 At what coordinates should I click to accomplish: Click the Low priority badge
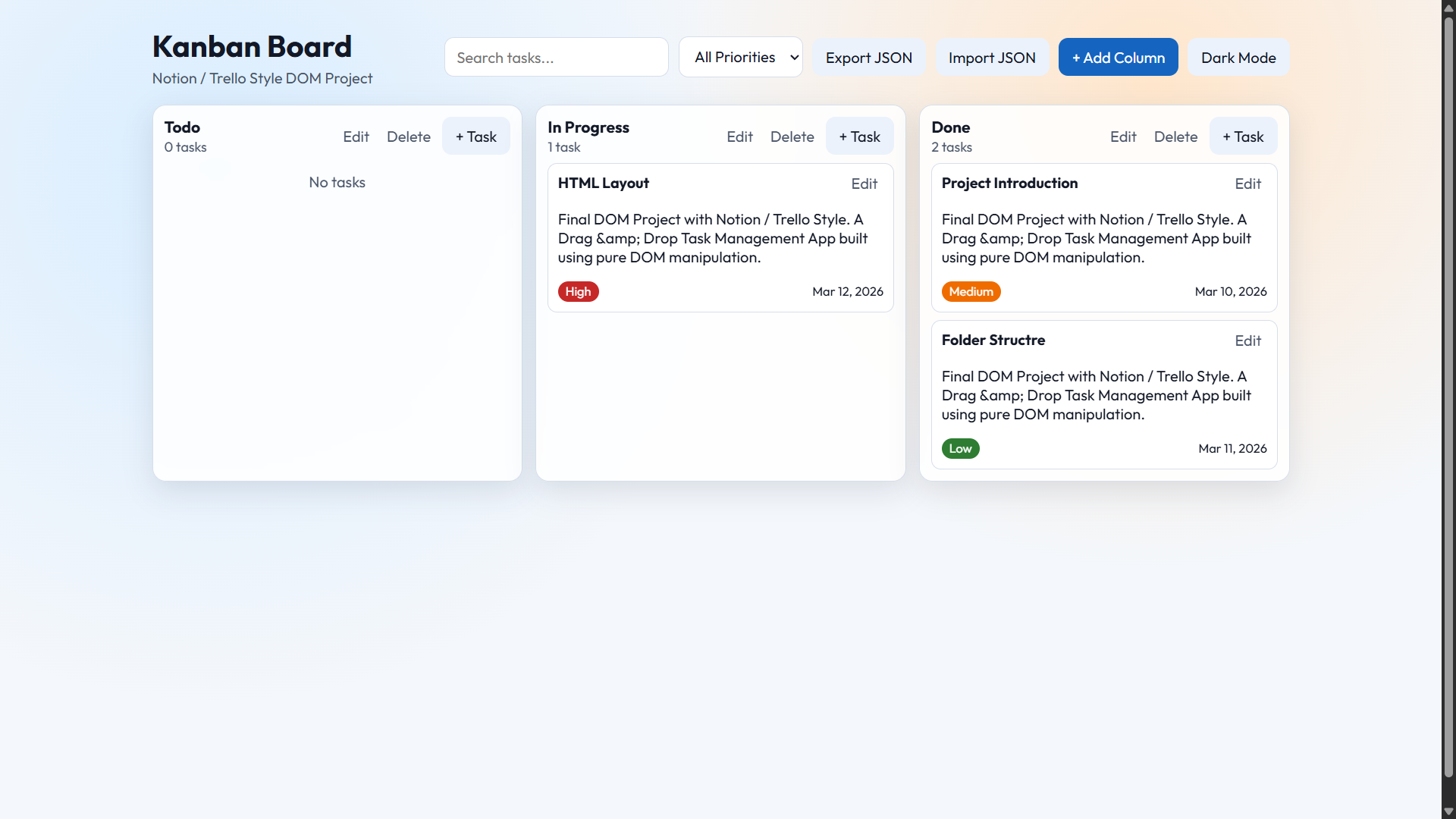click(x=961, y=448)
